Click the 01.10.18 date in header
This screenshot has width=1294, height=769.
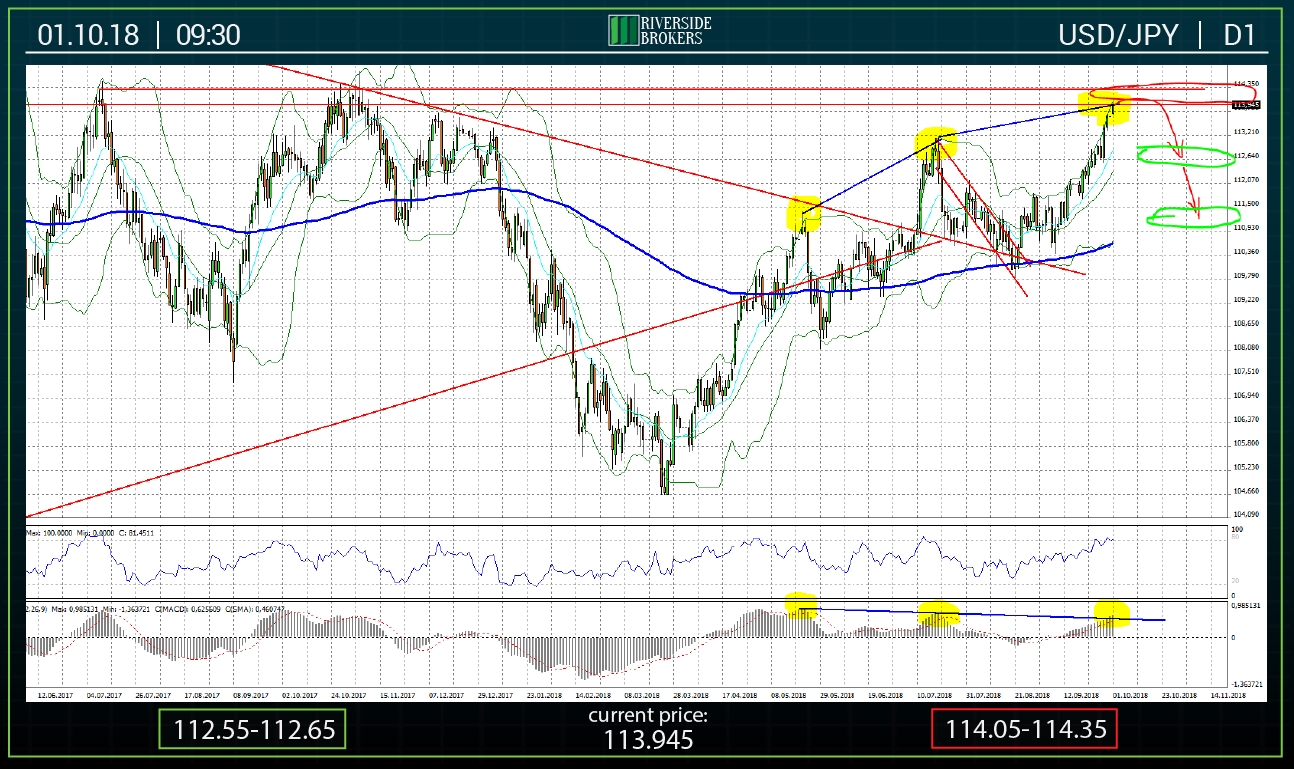[89, 34]
